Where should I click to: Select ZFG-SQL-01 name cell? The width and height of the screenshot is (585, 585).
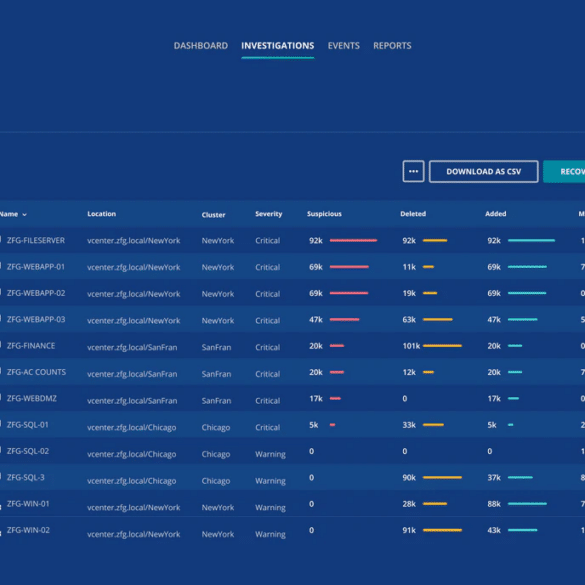click(x=28, y=425)
